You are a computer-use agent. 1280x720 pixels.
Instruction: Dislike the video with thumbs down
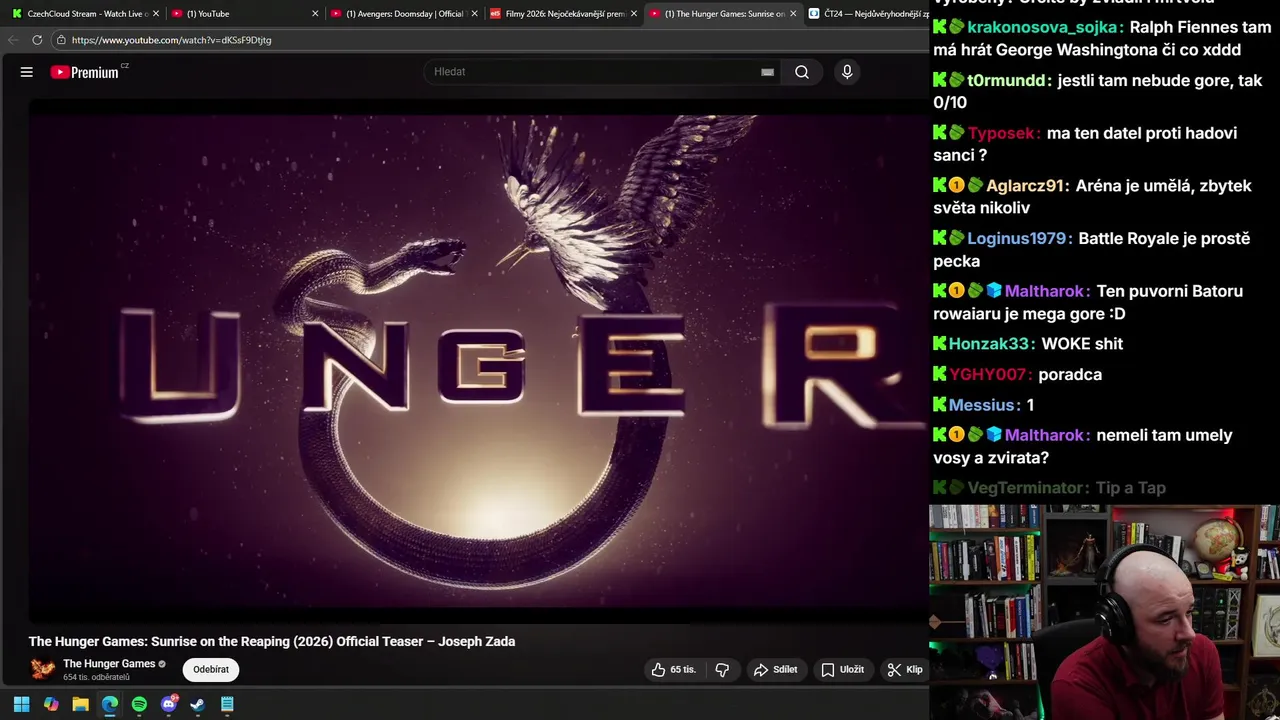tap(722, 670)
